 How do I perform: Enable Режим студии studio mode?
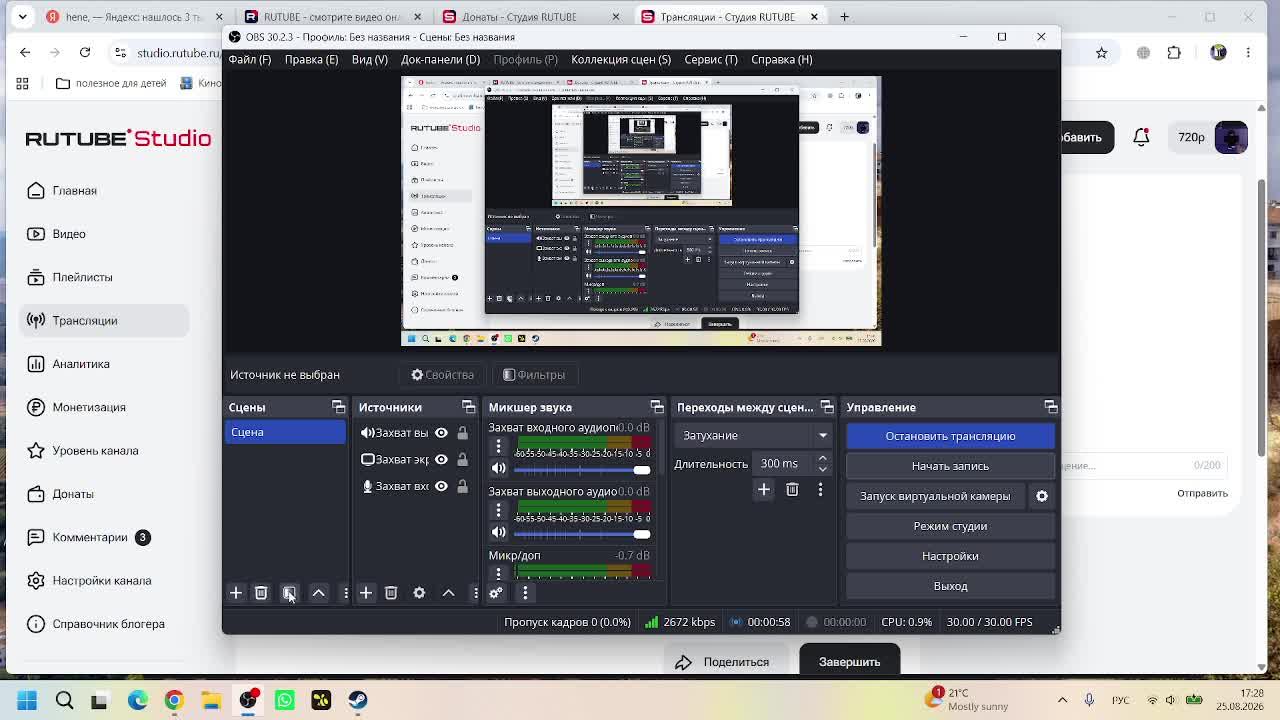950,526
